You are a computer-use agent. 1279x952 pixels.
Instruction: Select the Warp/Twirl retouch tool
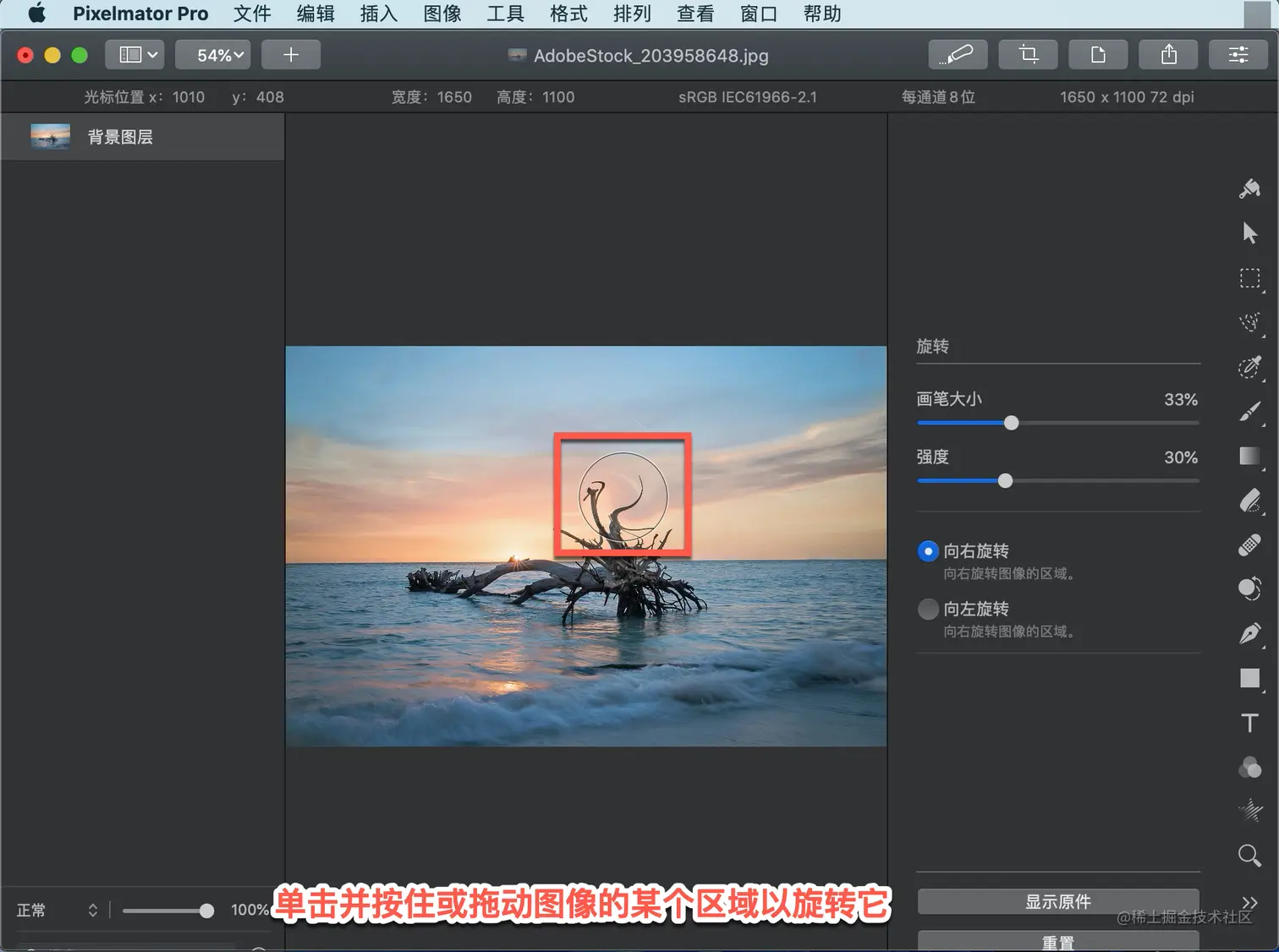1249,588
